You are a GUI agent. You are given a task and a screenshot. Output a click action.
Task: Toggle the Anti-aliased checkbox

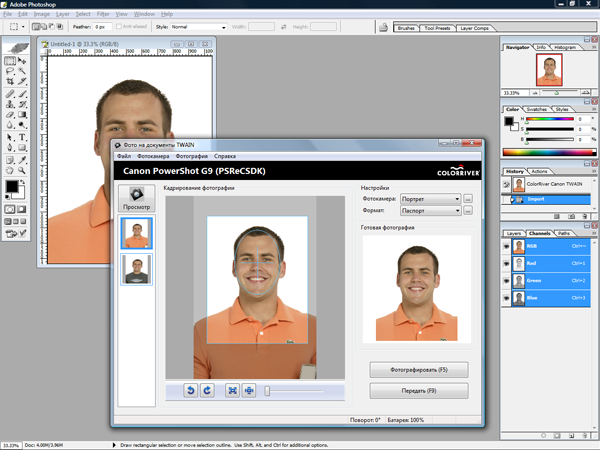point(119,27)
